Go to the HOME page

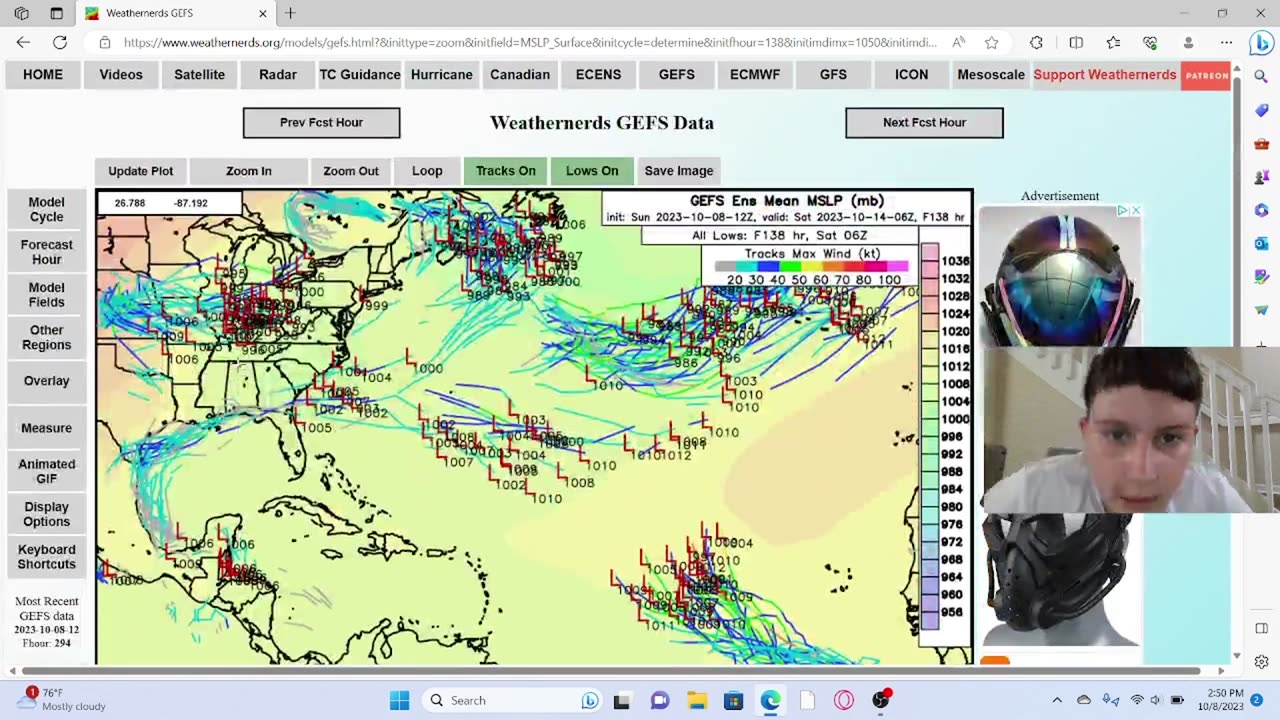43,75
